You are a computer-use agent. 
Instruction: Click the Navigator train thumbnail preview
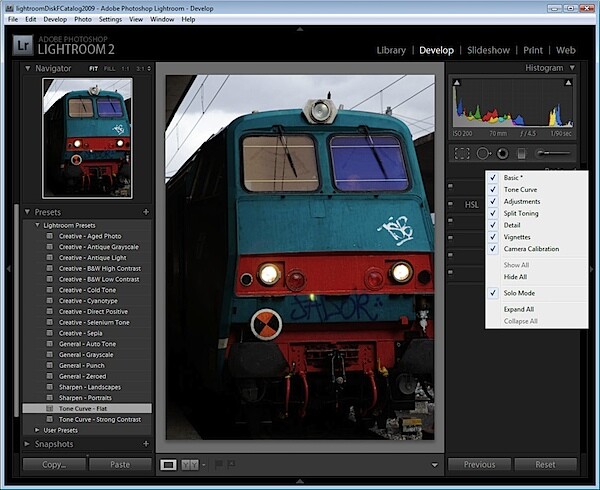point(88,138)
